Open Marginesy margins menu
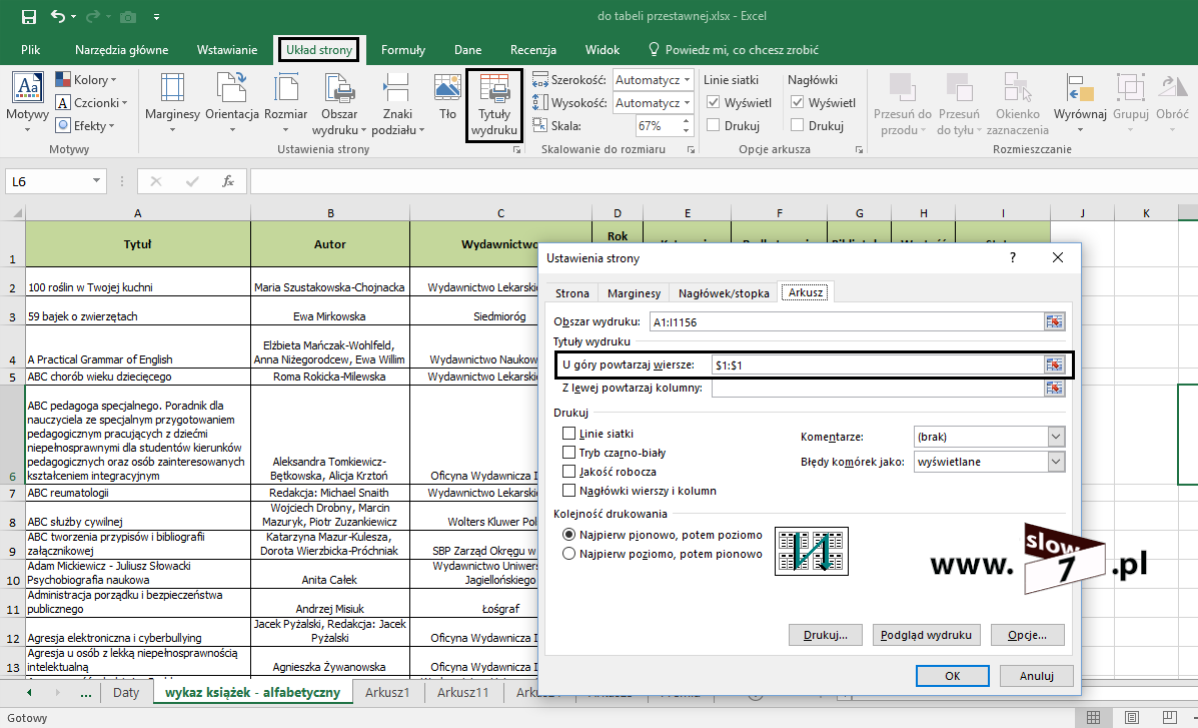The width and height of the screenshot is (1198, 728). pyautogui.click(x=172, y=103)
